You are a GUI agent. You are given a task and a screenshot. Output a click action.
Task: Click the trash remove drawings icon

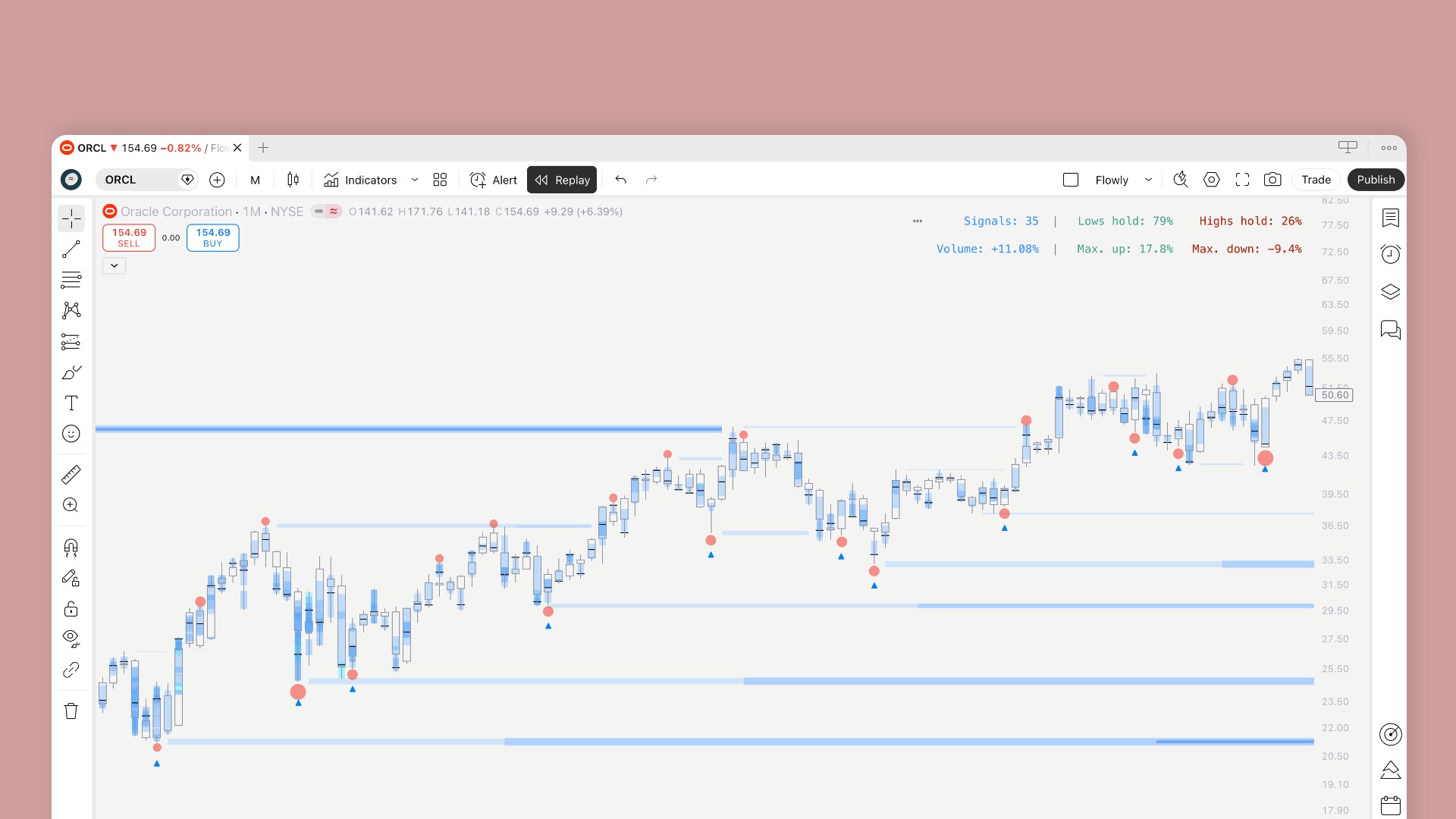(71, 711)
